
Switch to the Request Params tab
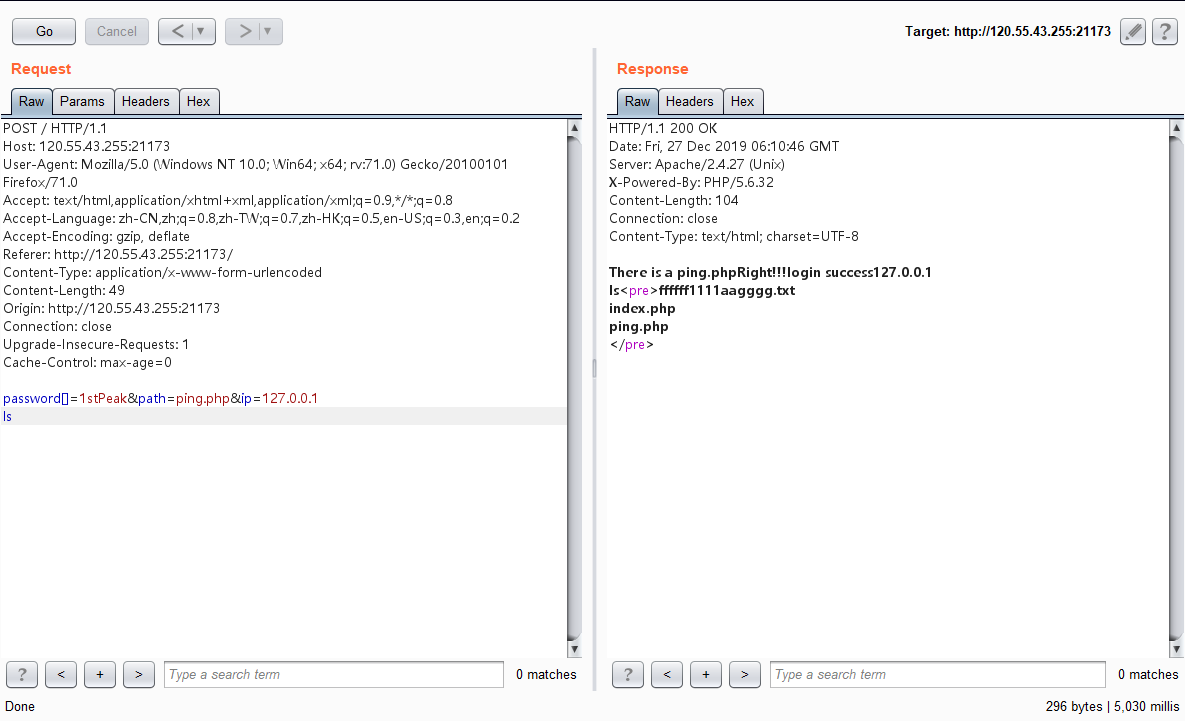(82, 101)
